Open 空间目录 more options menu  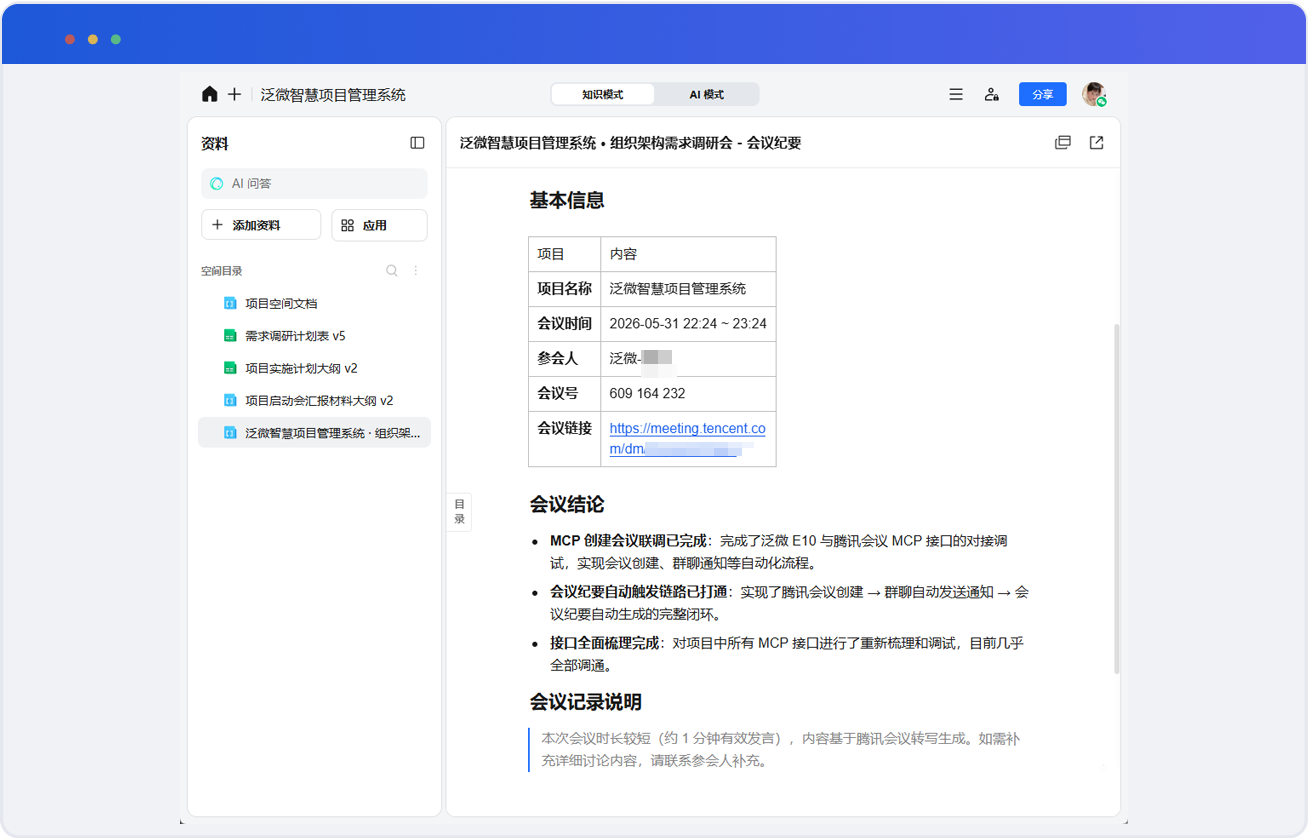pyautogui.click(x=416, y=271)
